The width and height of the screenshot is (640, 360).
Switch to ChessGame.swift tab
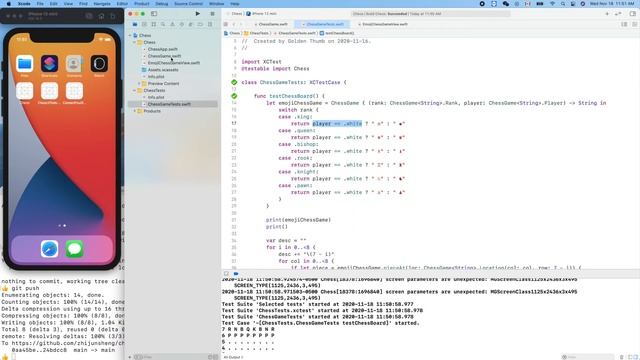271,24
